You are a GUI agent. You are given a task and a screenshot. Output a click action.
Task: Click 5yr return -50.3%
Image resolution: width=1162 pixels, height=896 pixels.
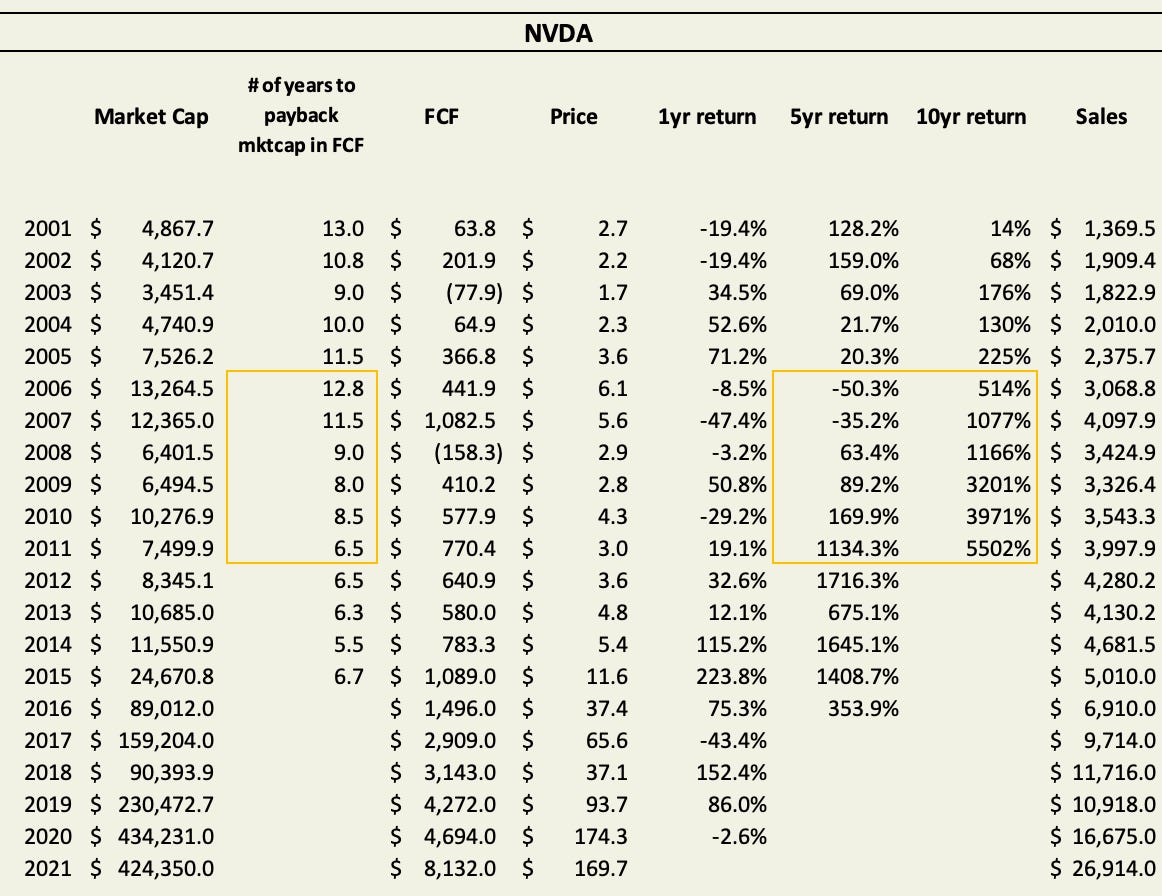click(x=865, y=388)
